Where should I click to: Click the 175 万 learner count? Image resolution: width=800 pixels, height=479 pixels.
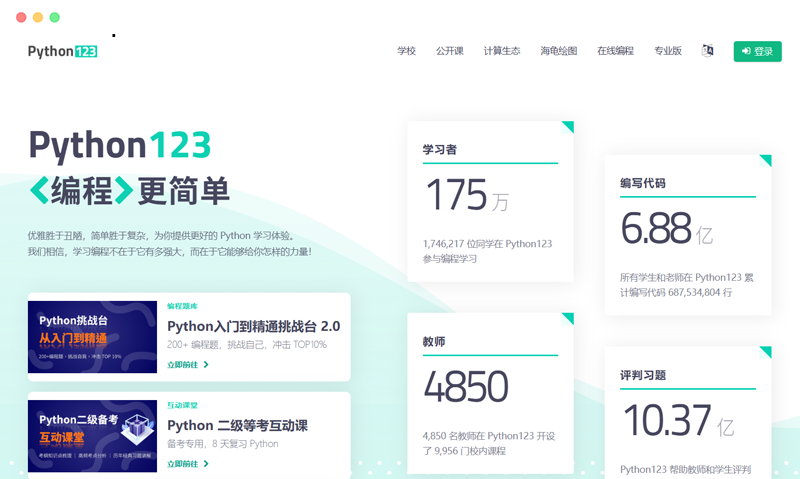[467, 194]
